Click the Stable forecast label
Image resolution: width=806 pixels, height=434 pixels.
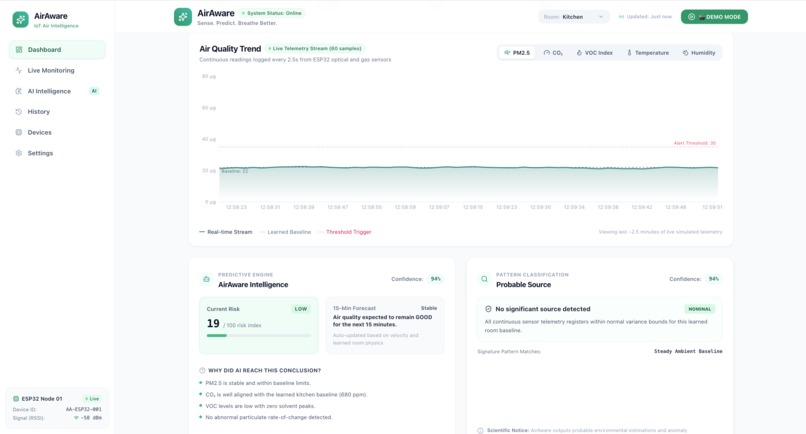pos(429,308)
